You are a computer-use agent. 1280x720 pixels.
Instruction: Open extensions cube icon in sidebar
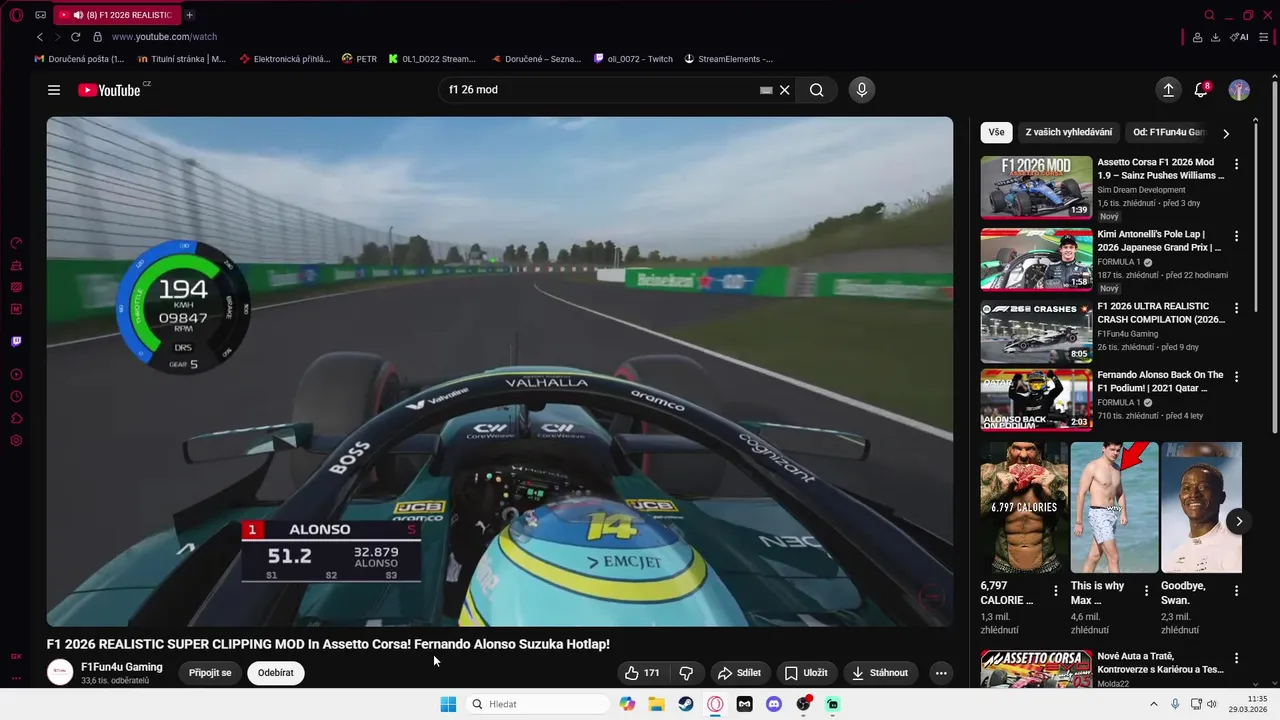[16, 418]
